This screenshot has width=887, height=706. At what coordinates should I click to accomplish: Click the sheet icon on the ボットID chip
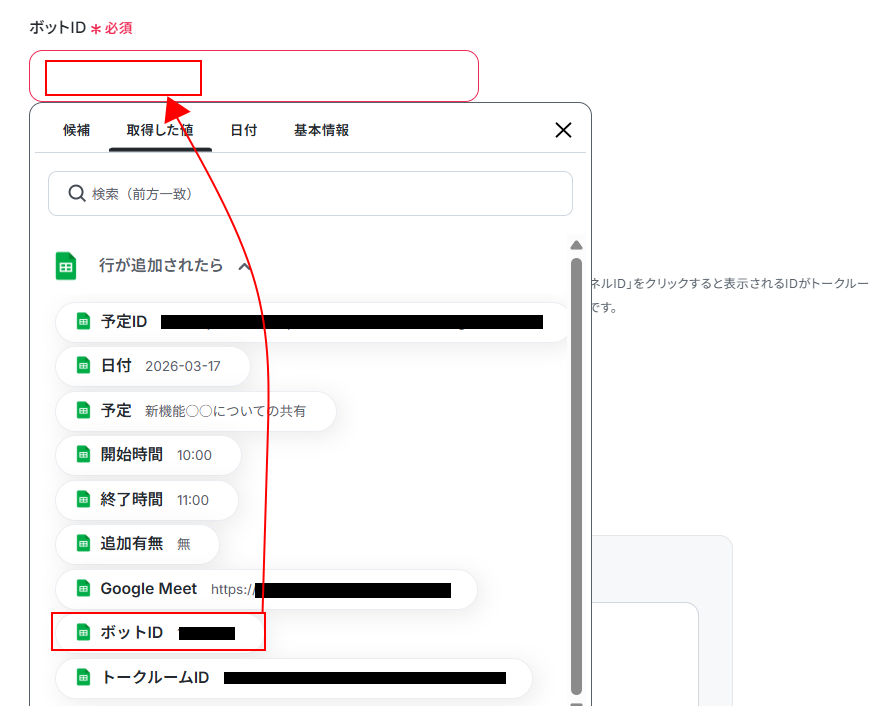pos(83,632)
